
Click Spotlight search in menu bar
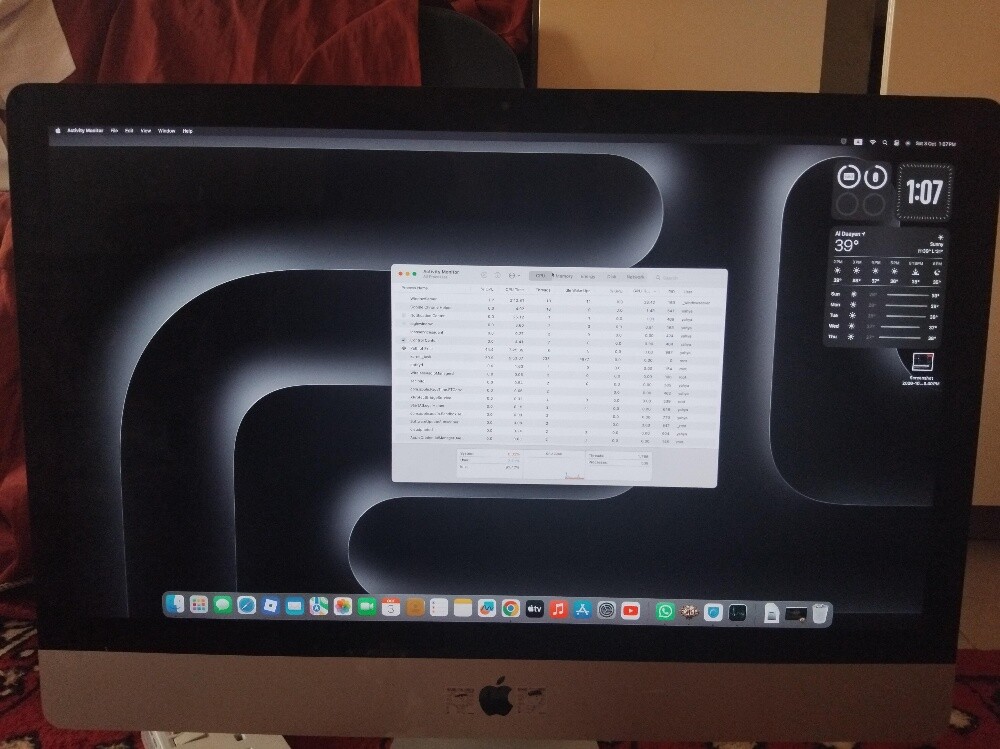(885, 143)
